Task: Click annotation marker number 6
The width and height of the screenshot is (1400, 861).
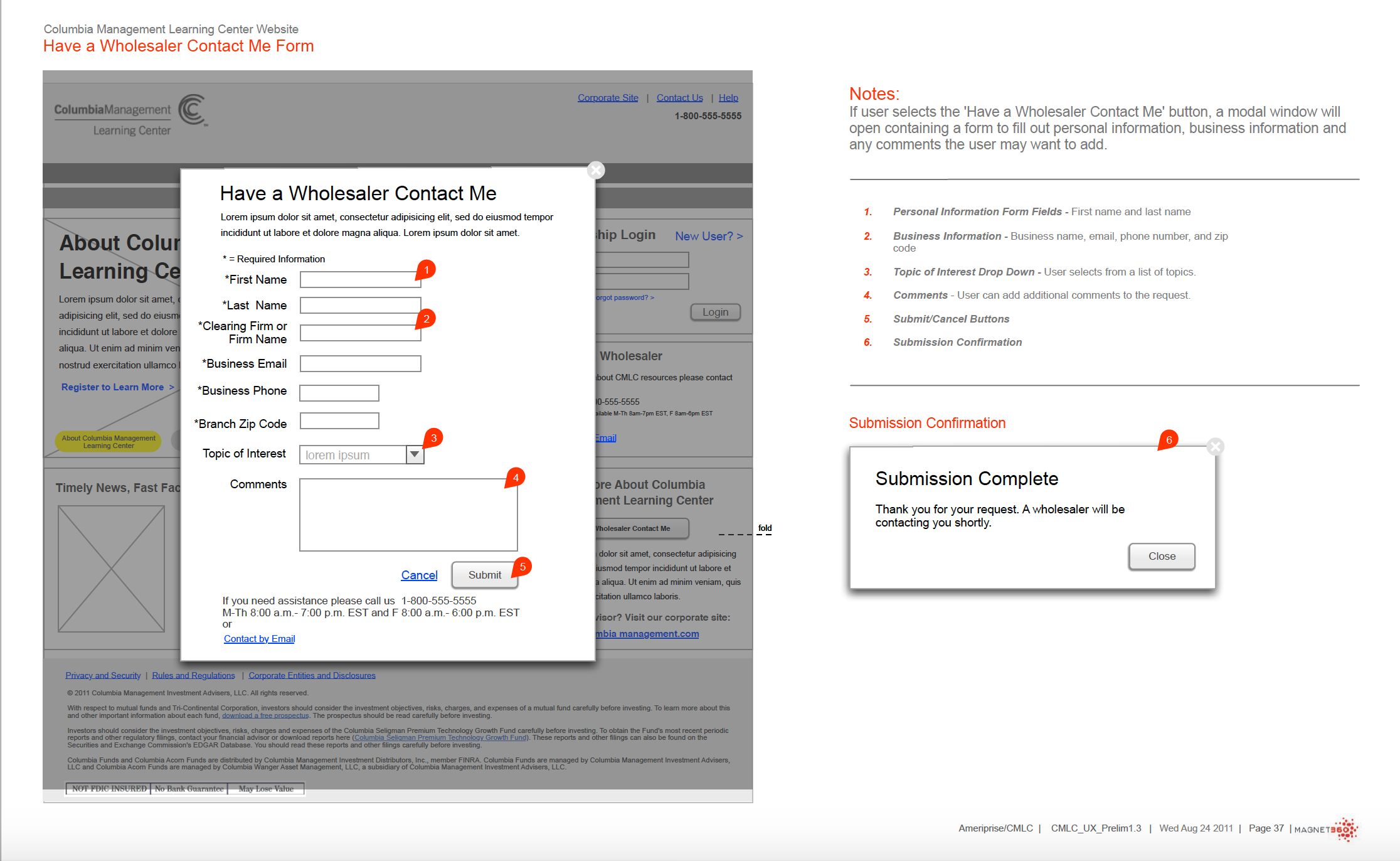Action: (x=1168, y=440)
